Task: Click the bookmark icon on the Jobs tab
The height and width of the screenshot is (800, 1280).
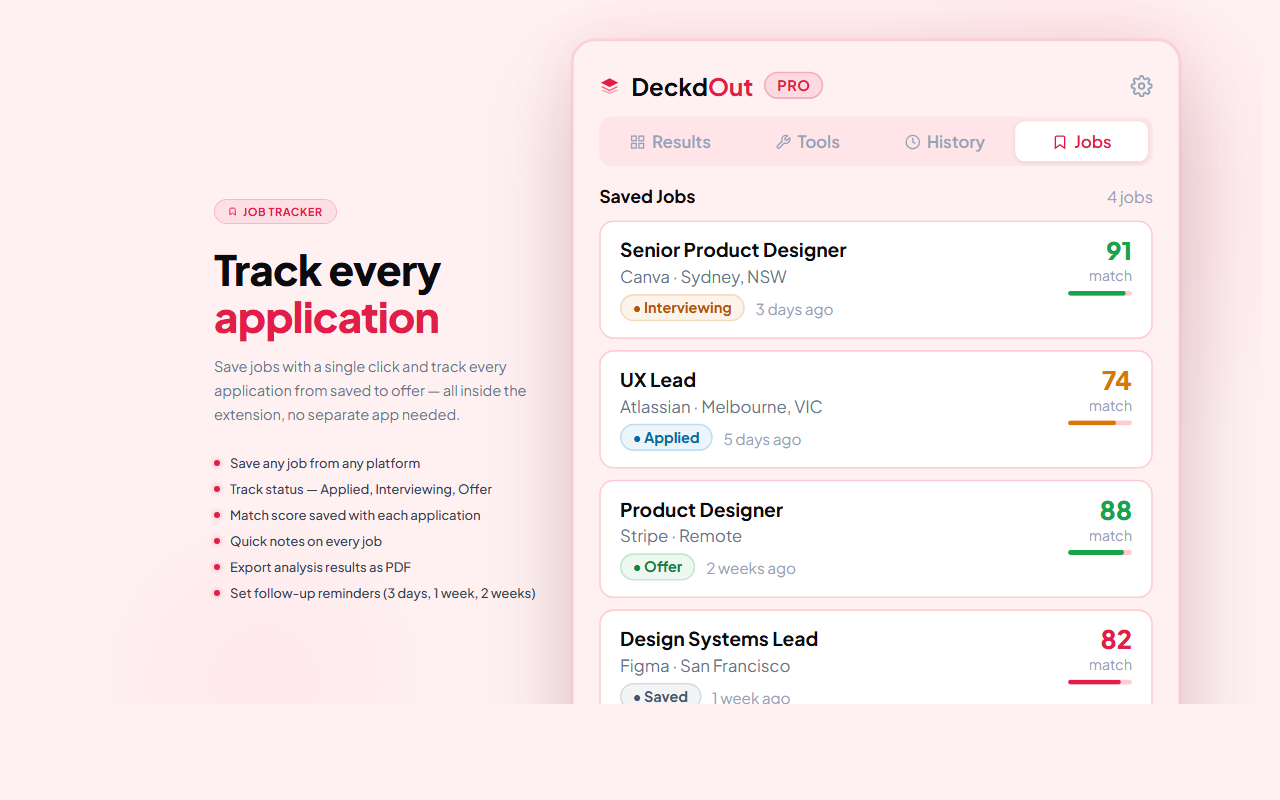Action: pos(1059,141)
